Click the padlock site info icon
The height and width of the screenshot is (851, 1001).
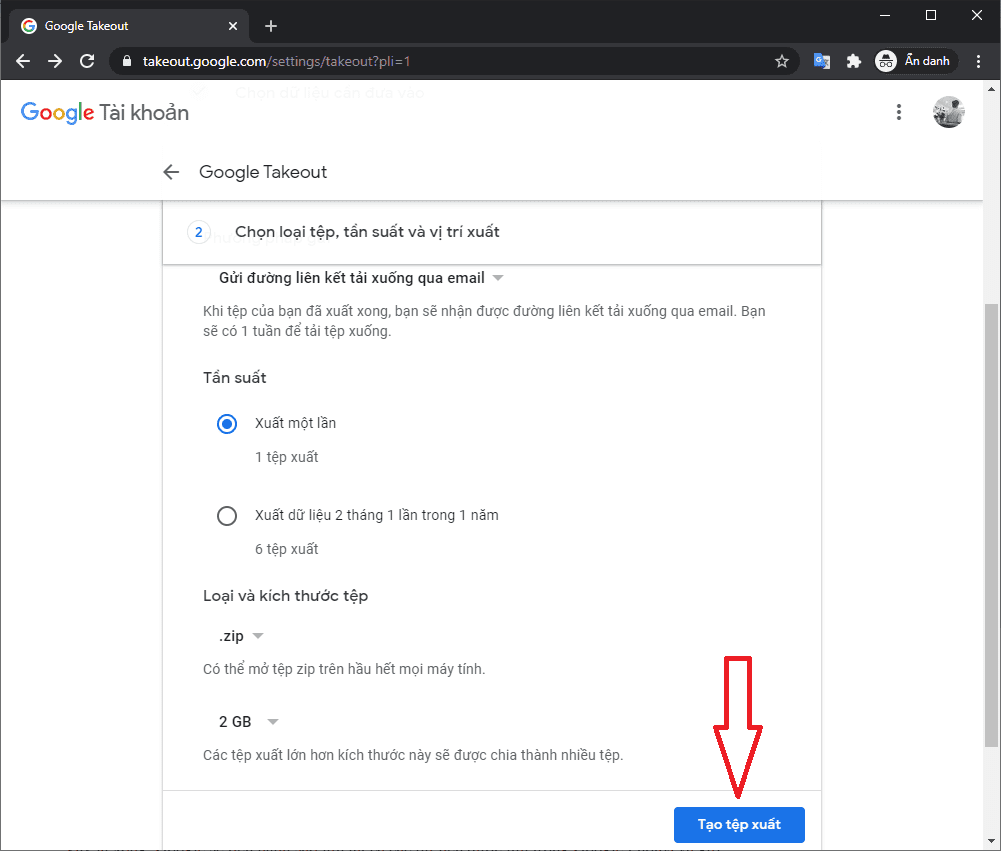pyautogui.click(x=126, y=61)
